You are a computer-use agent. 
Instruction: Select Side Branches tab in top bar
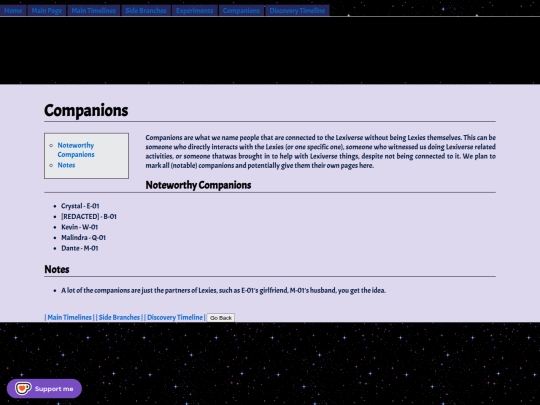tap(146, 10)
